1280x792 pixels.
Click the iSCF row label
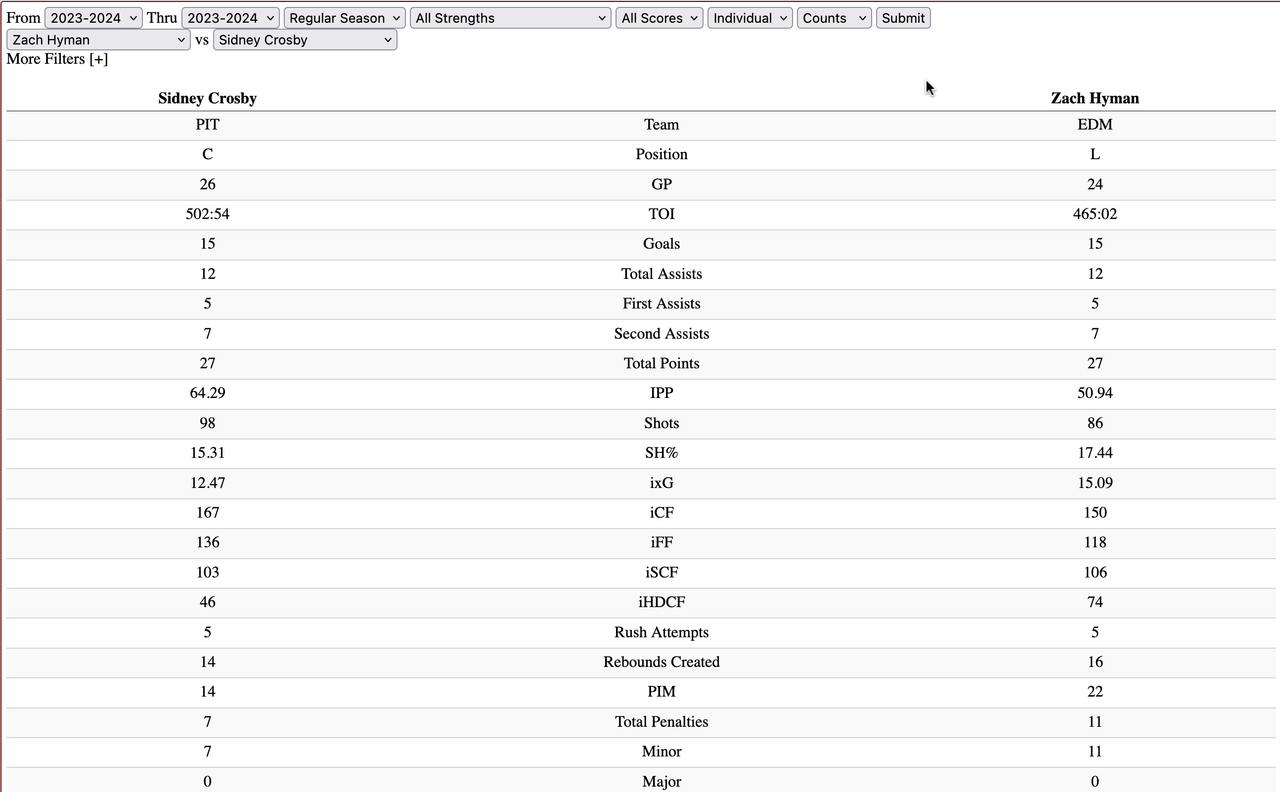click(x=661, y=573)
